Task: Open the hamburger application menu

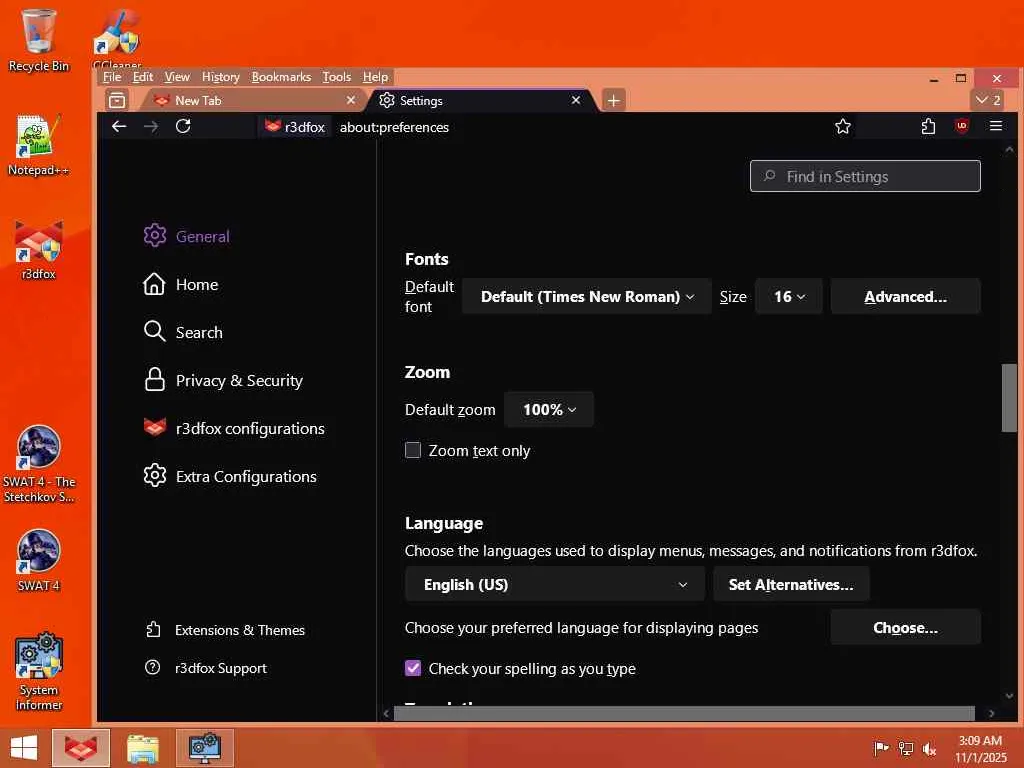Action: [996, 126]
